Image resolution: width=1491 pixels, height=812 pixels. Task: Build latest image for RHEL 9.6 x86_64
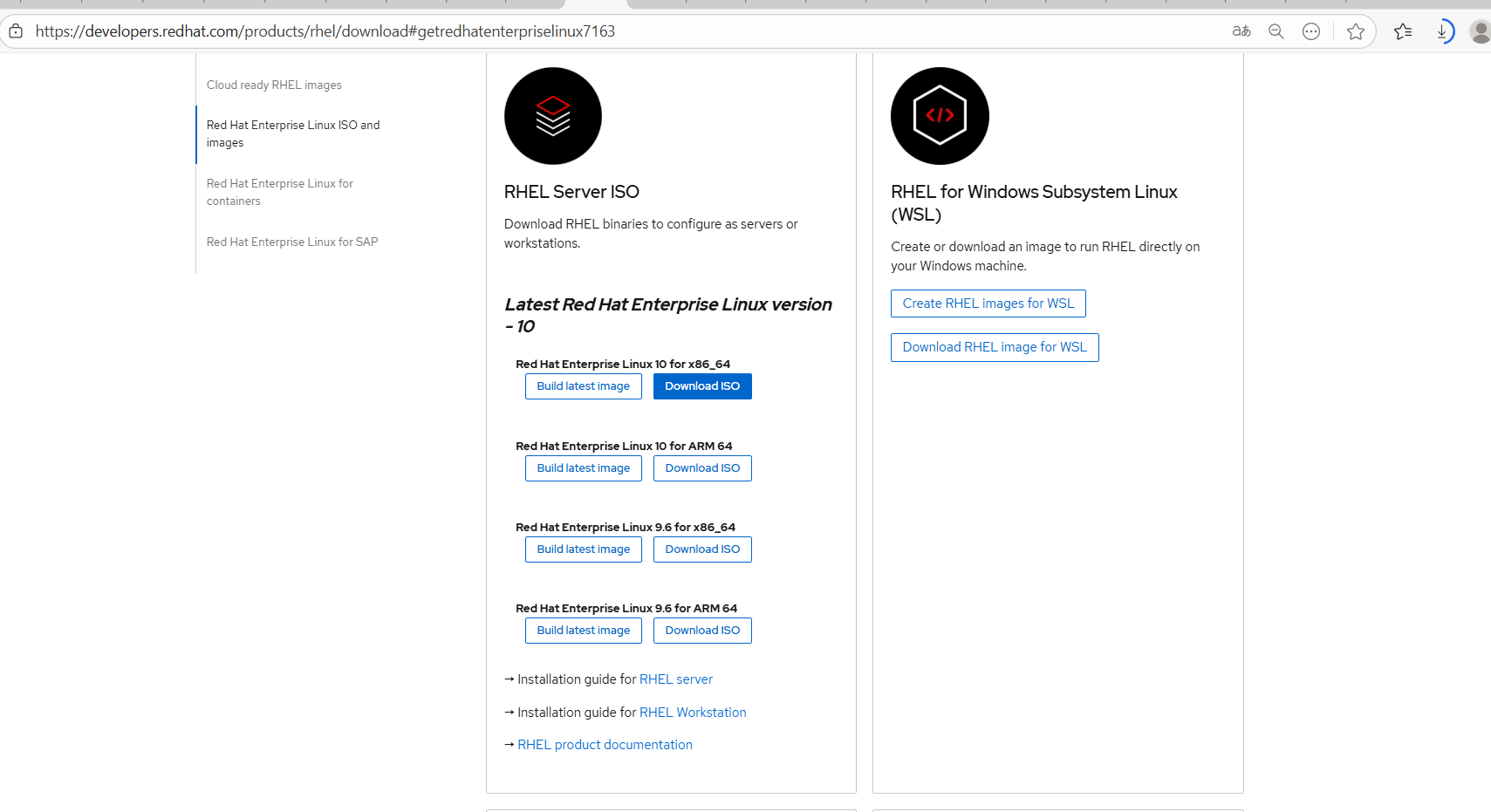584,549
